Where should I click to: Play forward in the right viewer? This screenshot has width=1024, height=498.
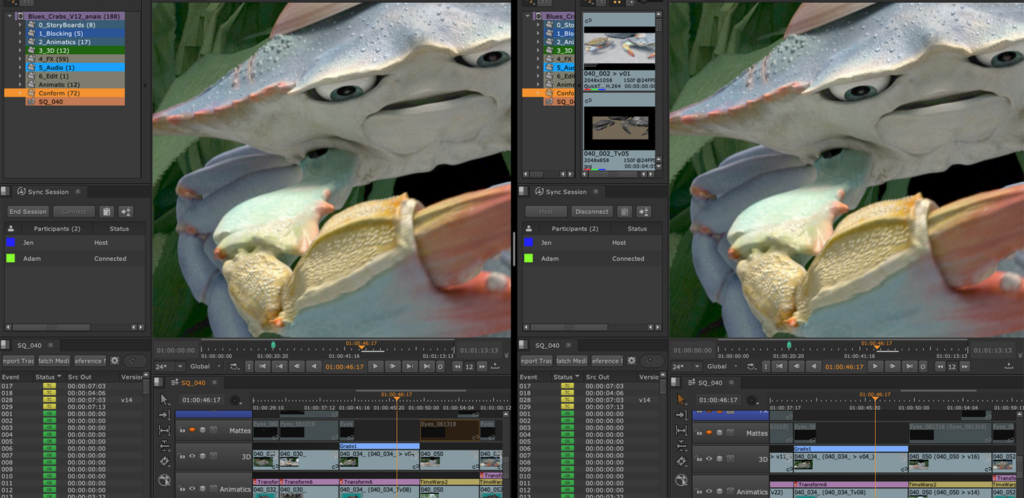876,367
